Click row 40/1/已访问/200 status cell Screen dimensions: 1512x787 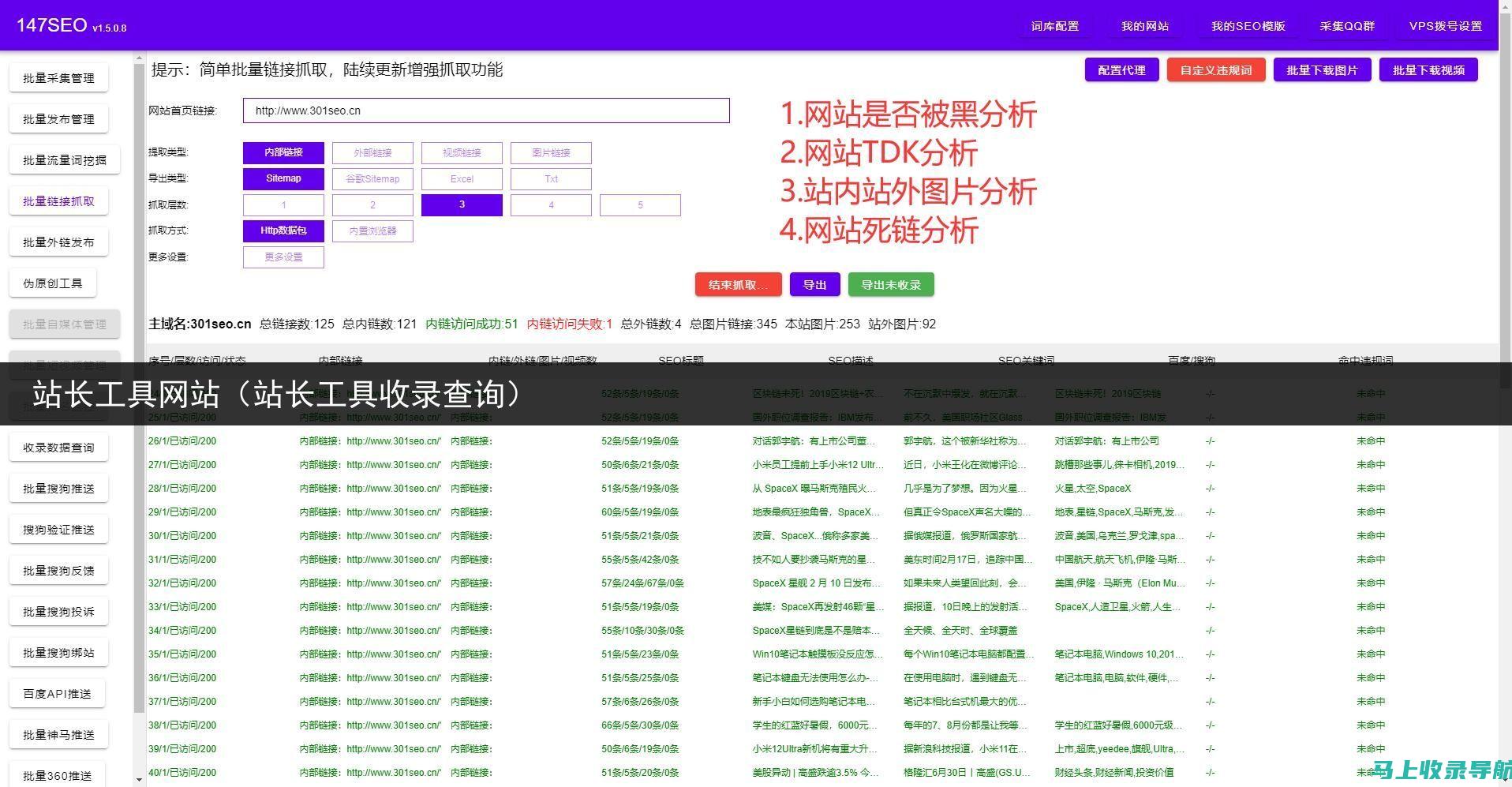(182, 773)
